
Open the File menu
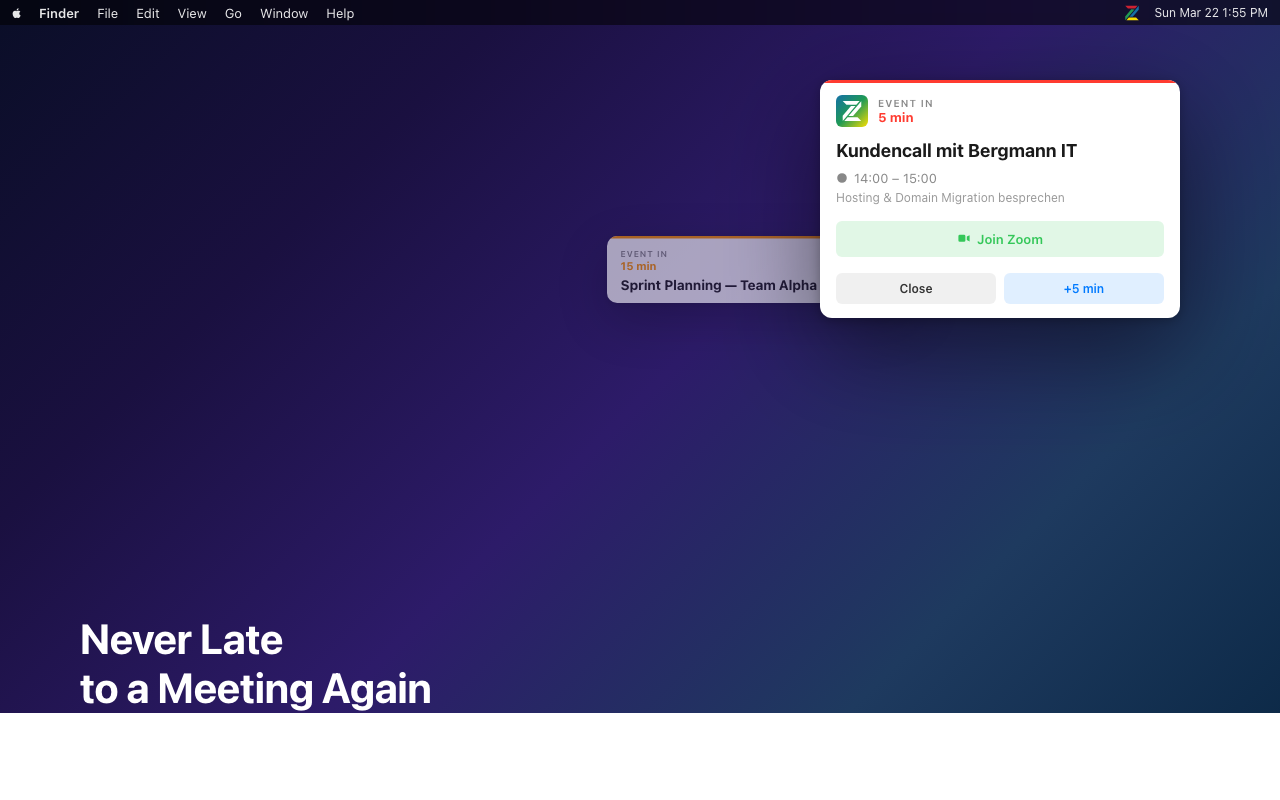[107, 13]
